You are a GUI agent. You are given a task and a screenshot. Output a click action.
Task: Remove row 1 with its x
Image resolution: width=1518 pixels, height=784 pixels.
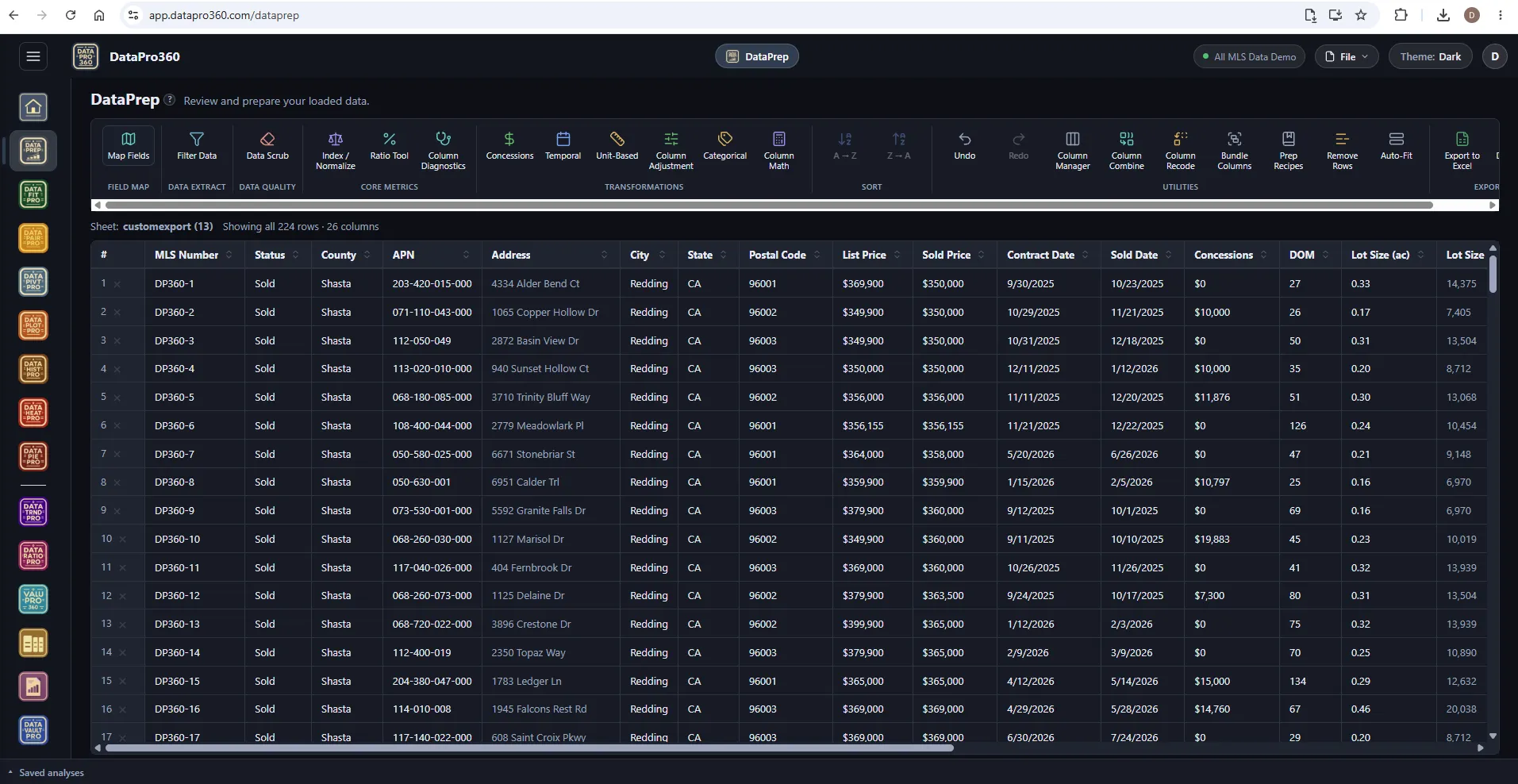pyautogui.click(x=117, y=284)
